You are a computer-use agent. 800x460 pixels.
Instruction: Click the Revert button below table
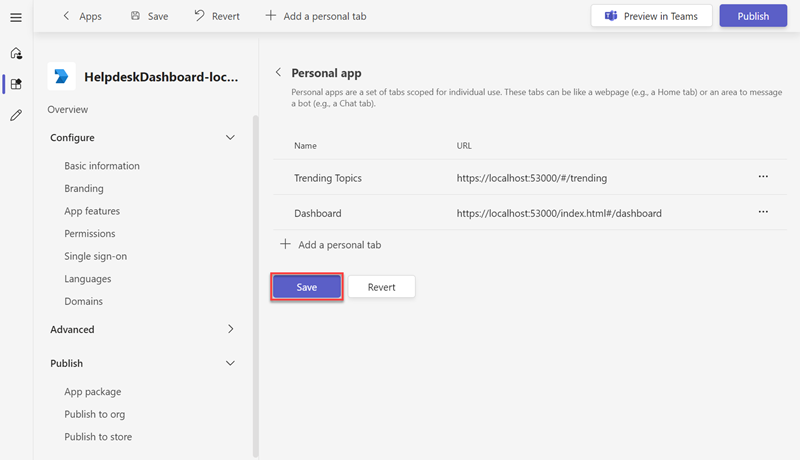click(x=382, y=287)
